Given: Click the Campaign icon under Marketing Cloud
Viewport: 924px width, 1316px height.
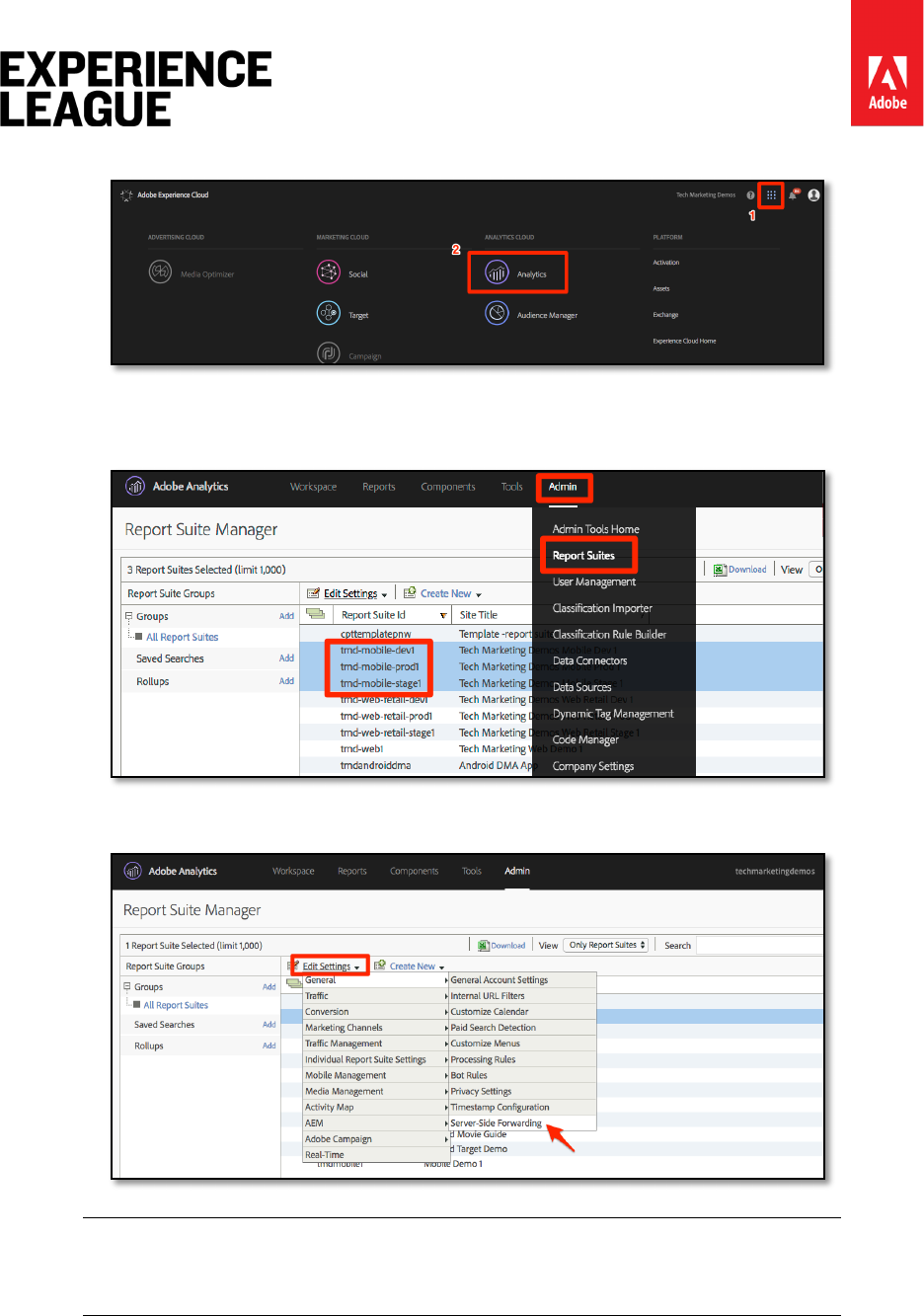Looking at the screenshot, I should tap(329, 352).
